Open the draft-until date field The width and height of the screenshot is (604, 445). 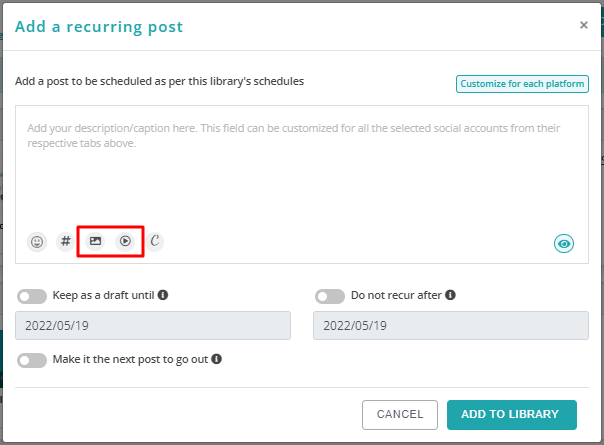[x=153, y=326]
